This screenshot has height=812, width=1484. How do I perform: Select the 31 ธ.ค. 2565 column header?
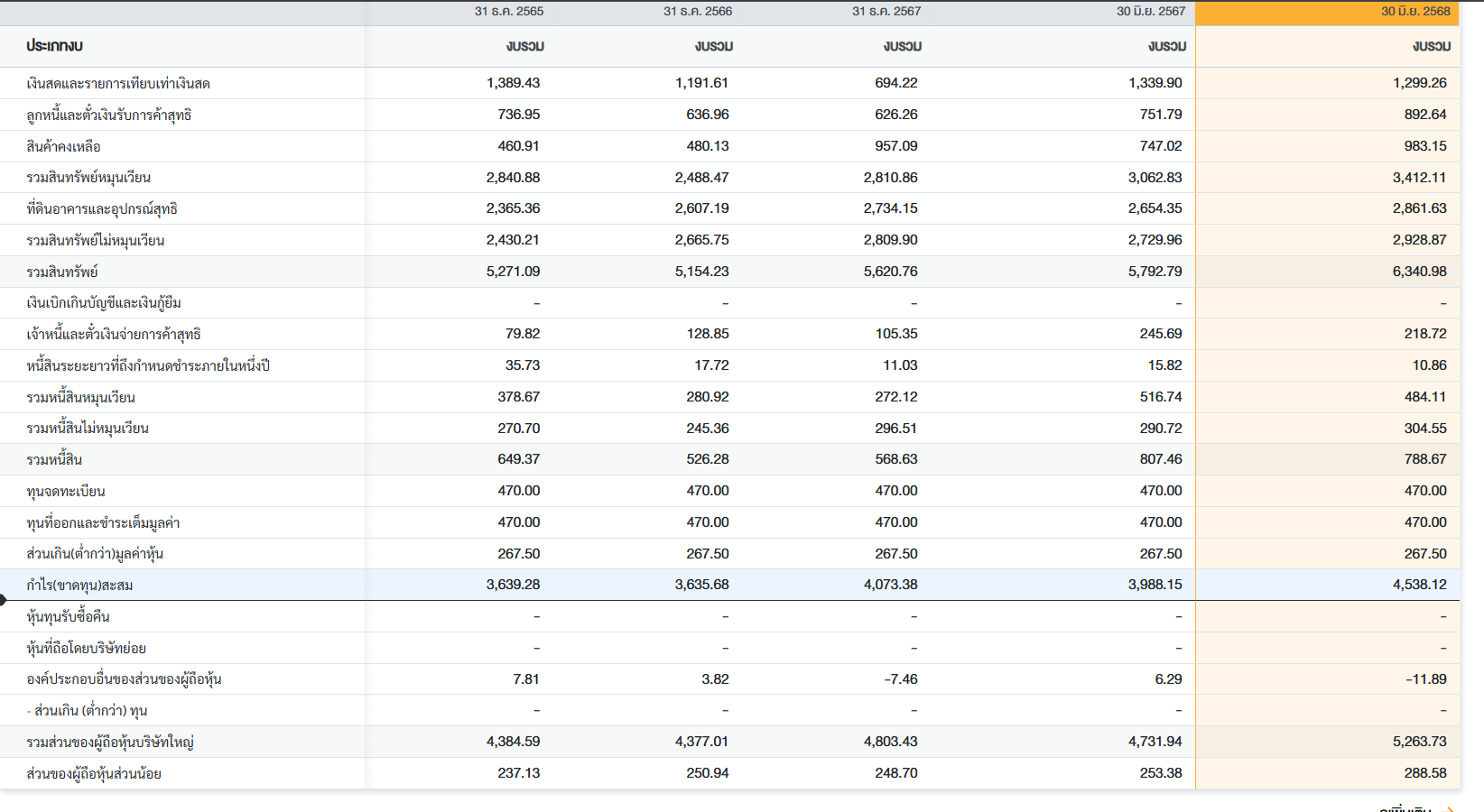point(509,12)
